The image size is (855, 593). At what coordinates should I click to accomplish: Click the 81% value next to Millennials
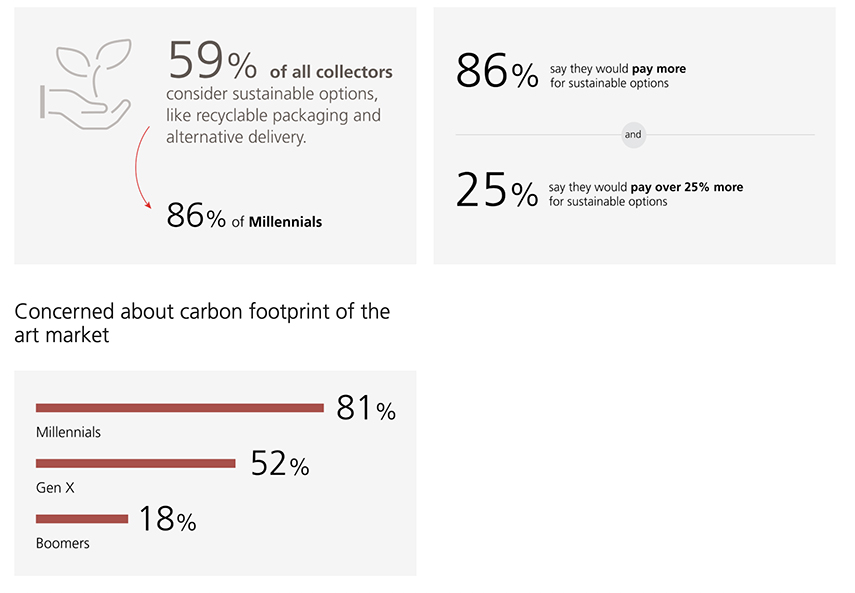pyautogui.click(x=366, y=408)
